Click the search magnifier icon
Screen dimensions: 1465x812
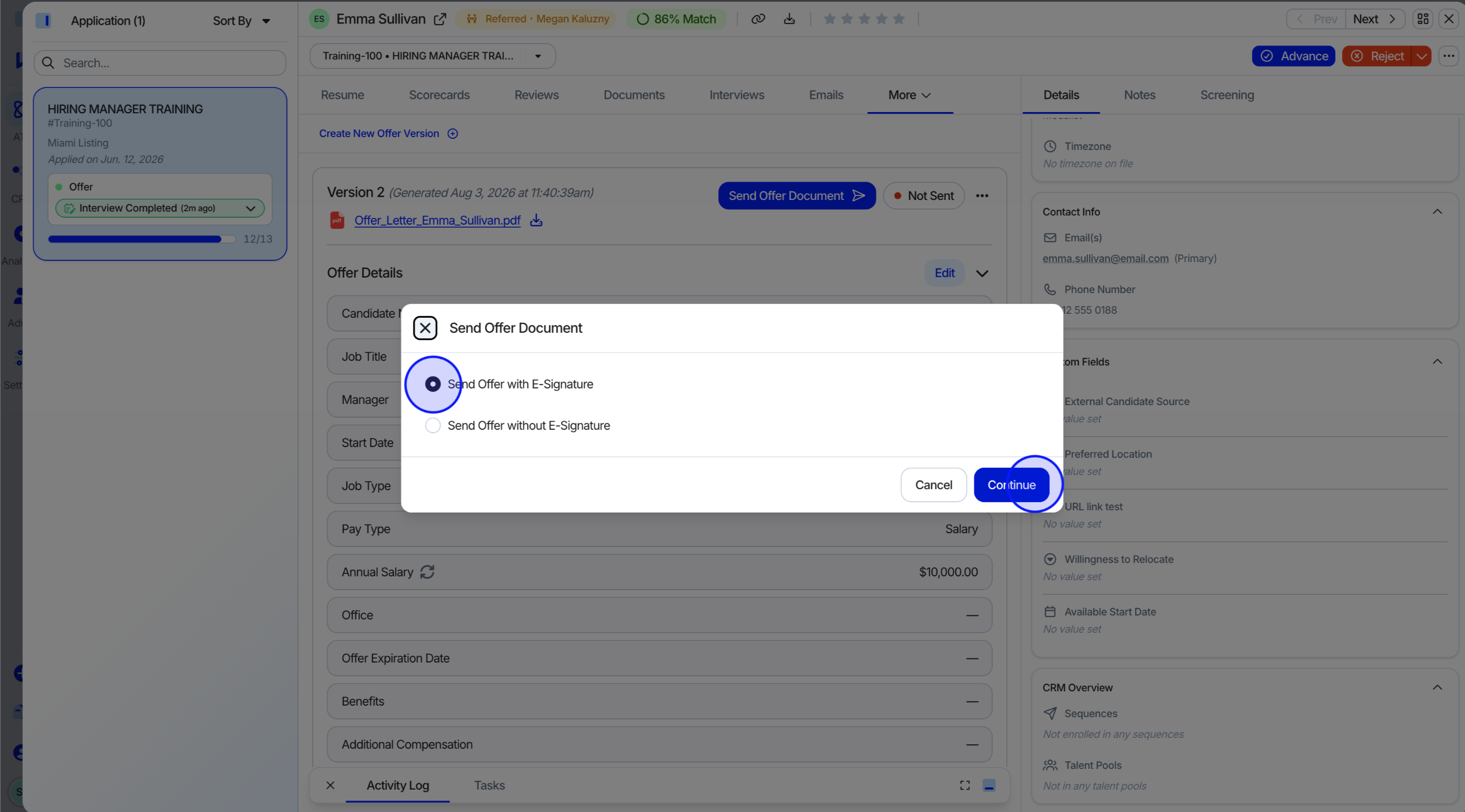click(48, 63)
